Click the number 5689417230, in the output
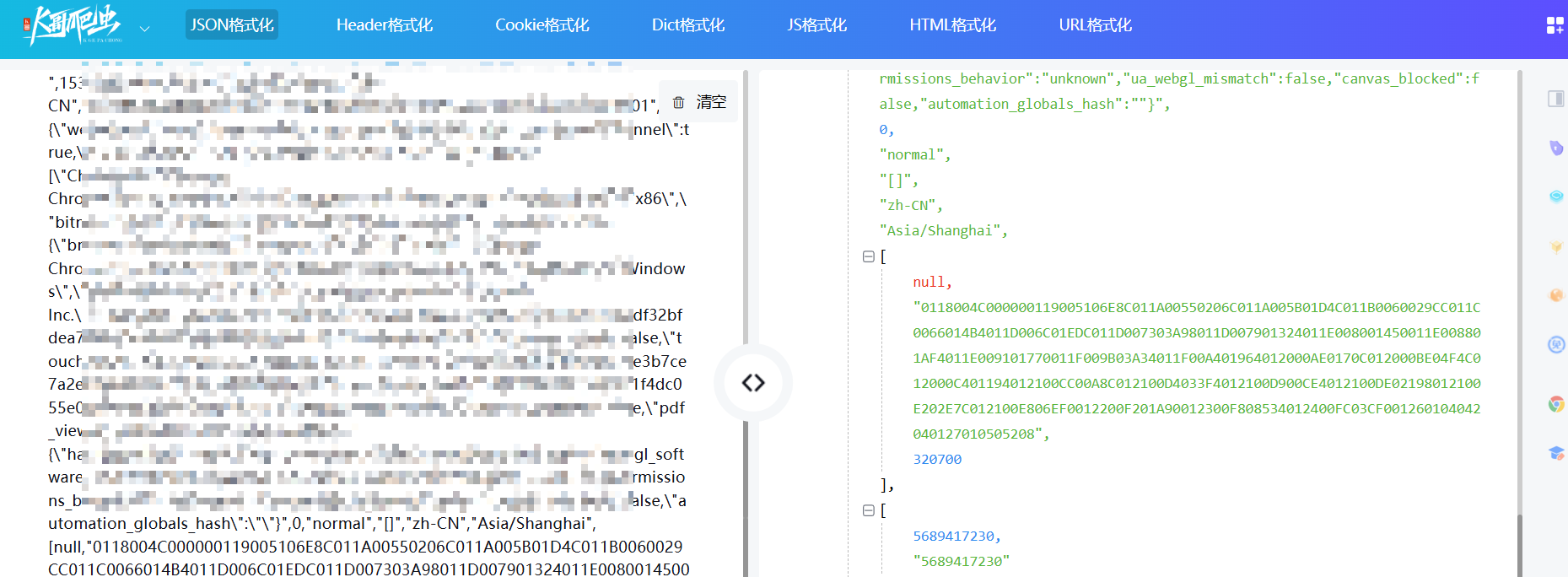 [x=956, y=537]
